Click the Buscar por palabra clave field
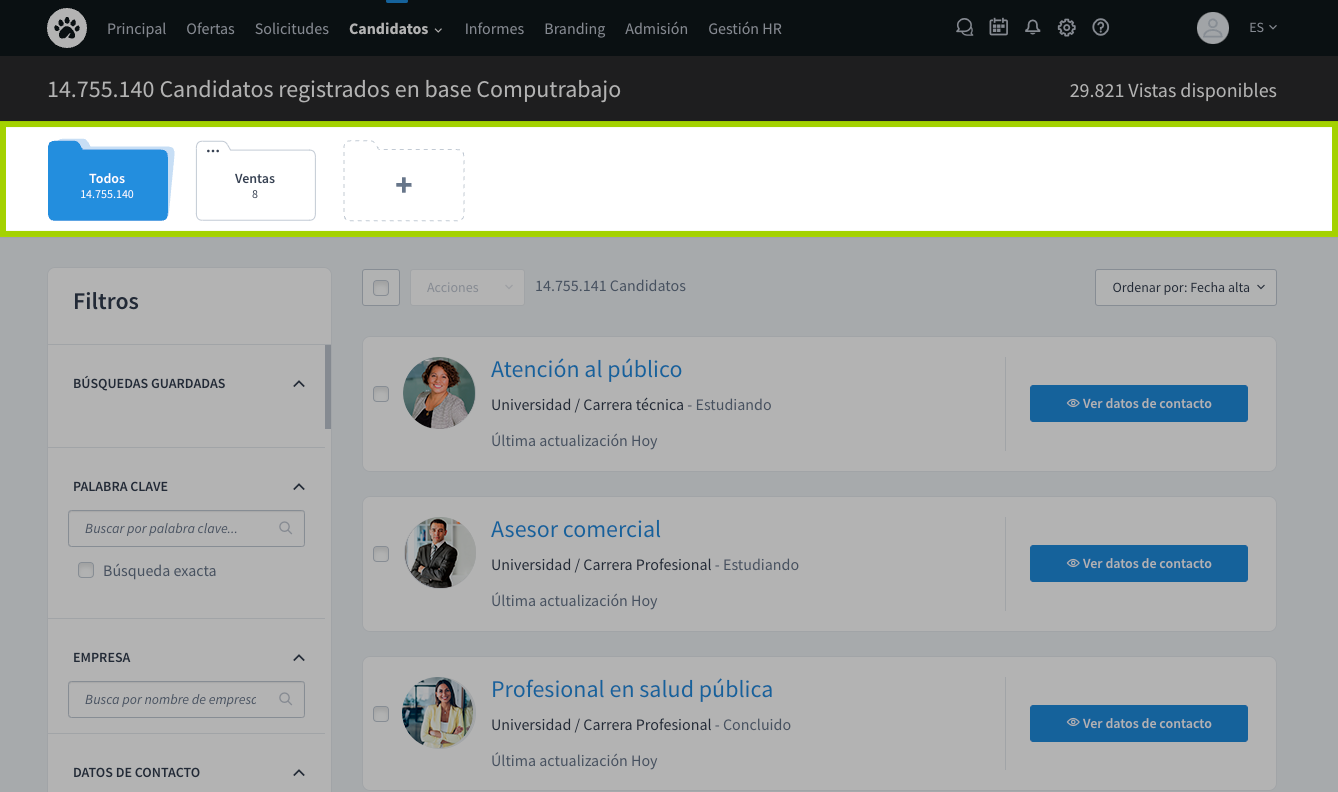The height and width of the screenshot is (792, 1338). tap(178, 528)
